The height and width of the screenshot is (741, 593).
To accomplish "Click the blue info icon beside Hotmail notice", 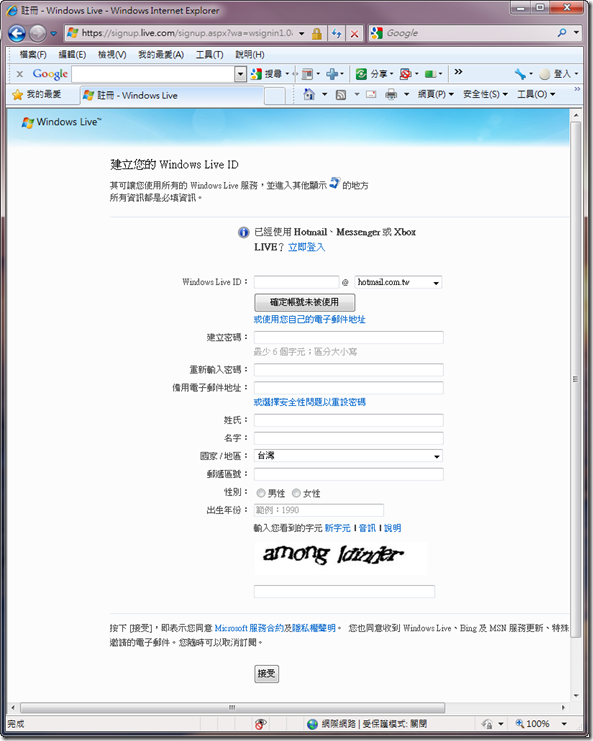I will (243, 233).
